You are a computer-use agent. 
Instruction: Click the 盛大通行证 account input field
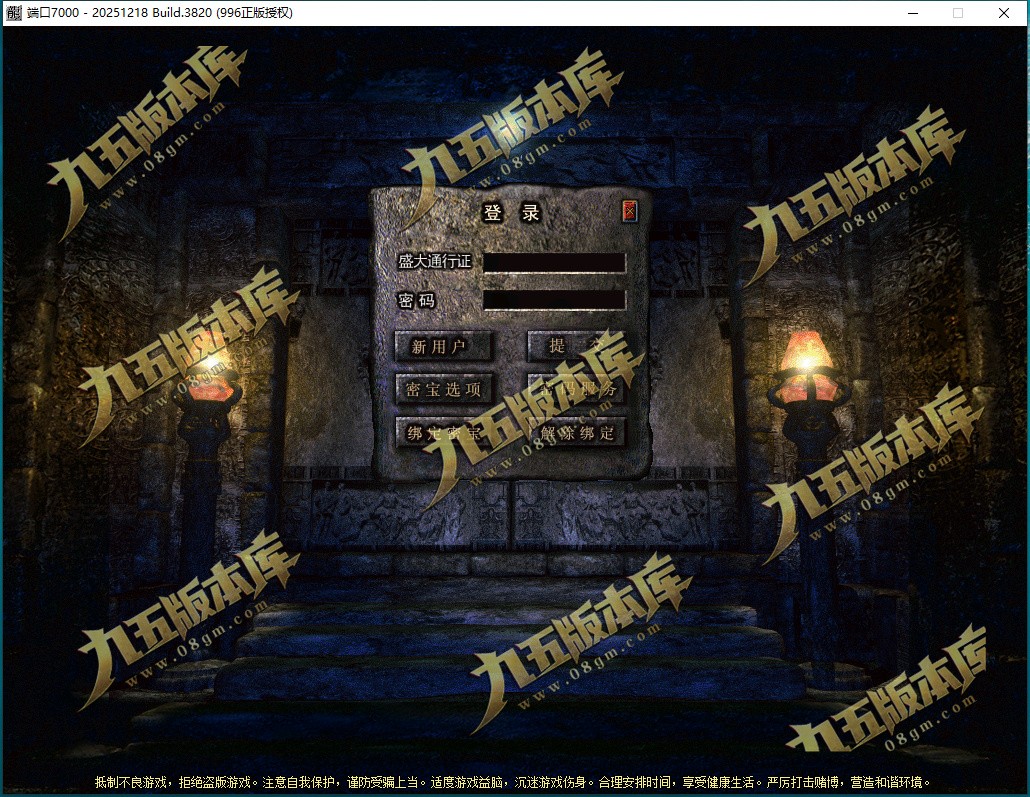pos(554,263)
